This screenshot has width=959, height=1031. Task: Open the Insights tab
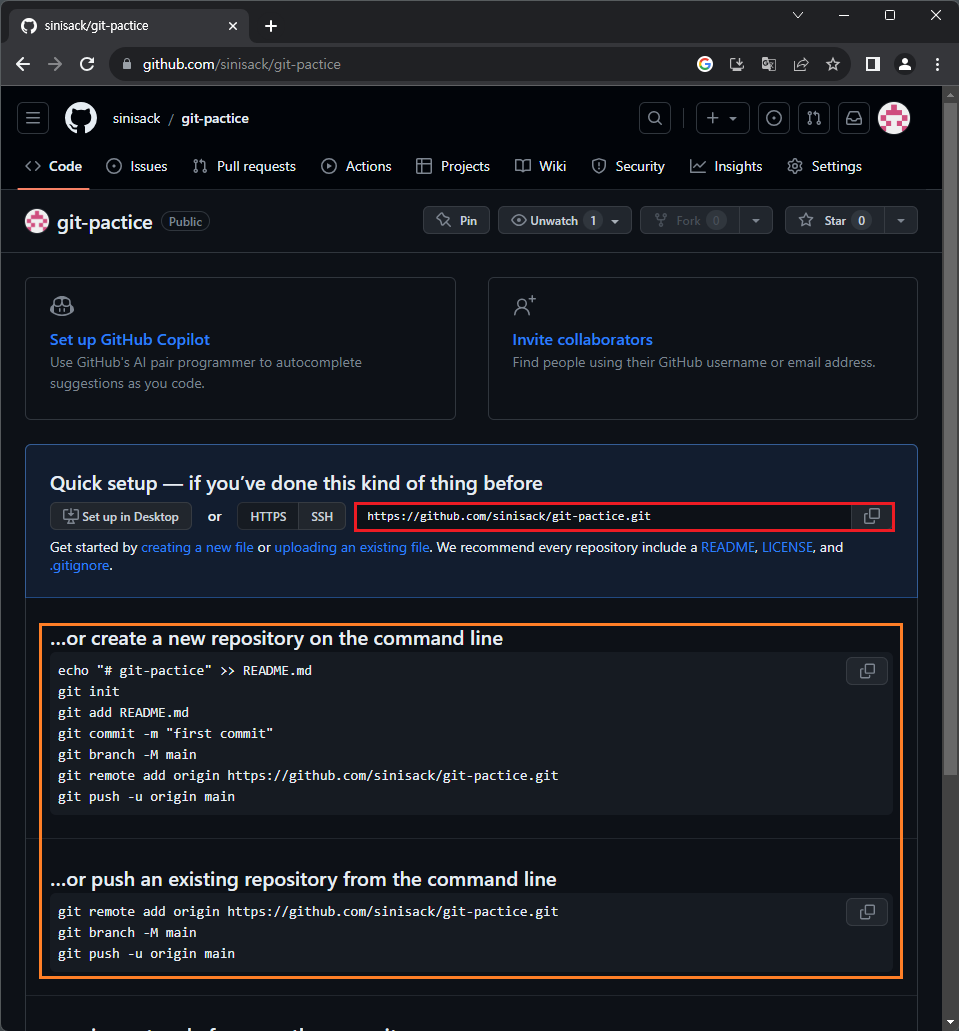[x=725, y=166]
